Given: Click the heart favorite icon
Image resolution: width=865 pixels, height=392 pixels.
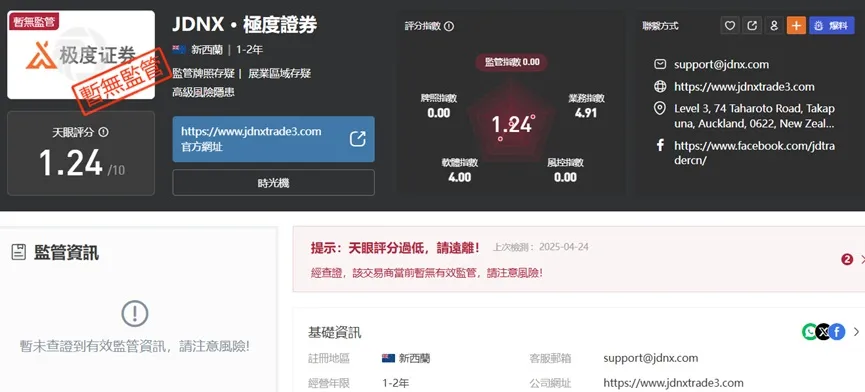Looking at the screenshot, I should click(730, 25).
